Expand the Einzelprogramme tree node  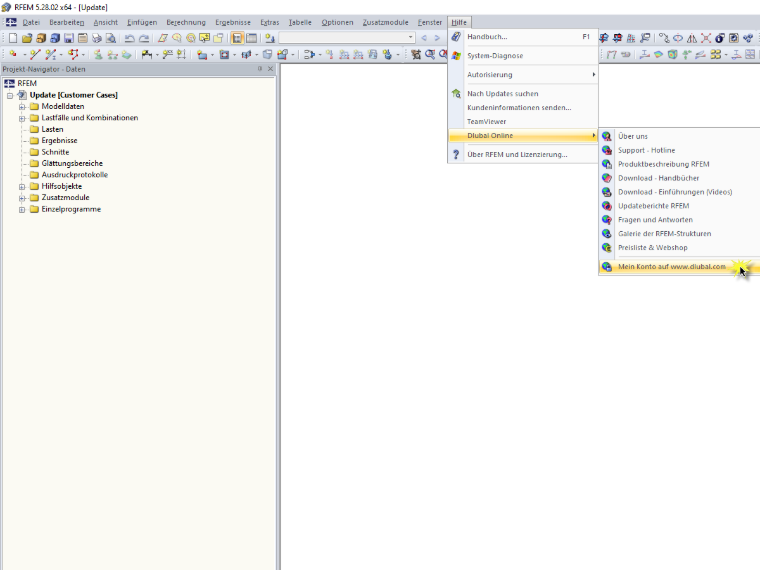point(22,209)
